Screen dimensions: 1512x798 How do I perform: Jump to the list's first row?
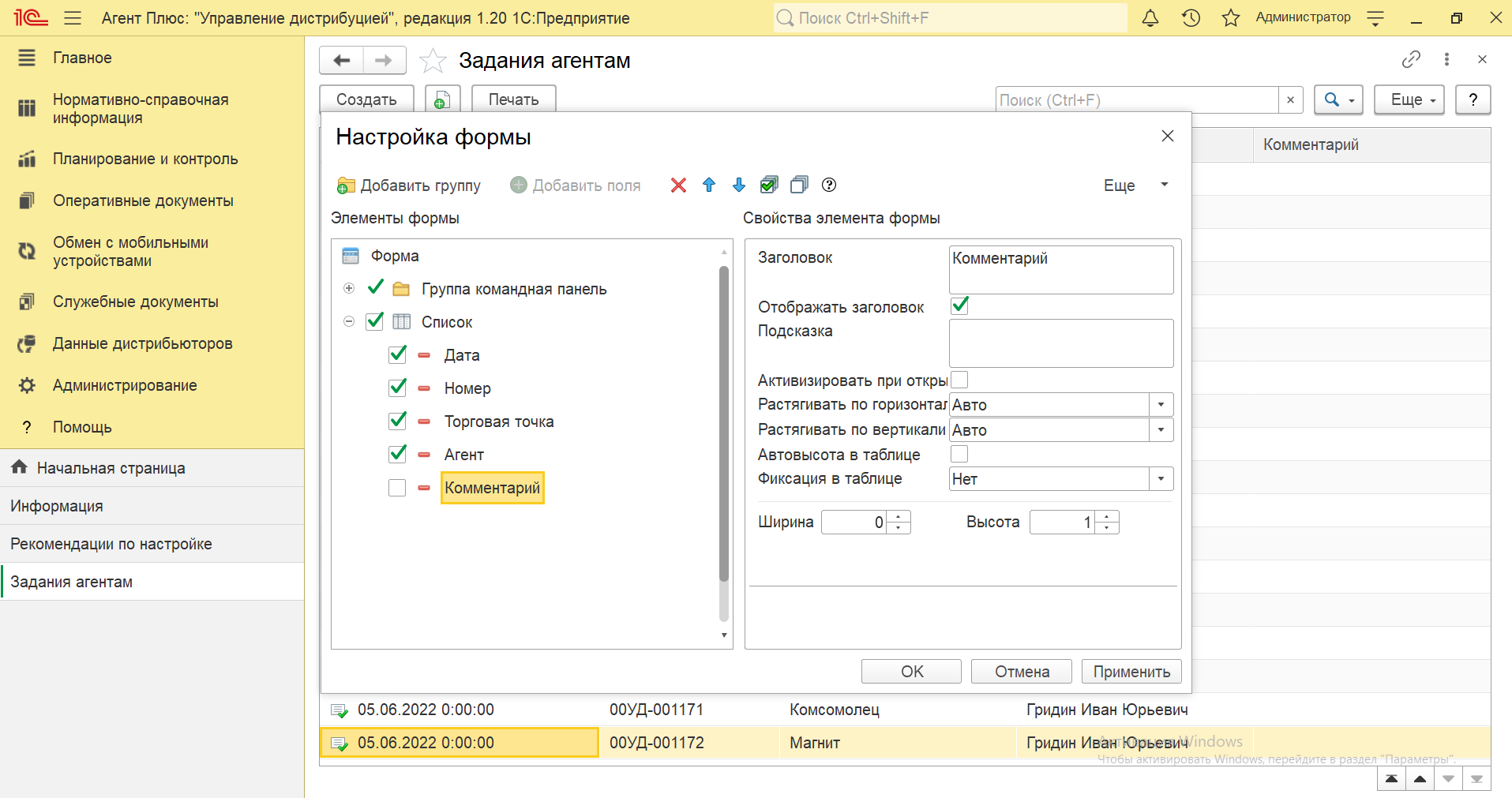click(x=1391, y=779)
